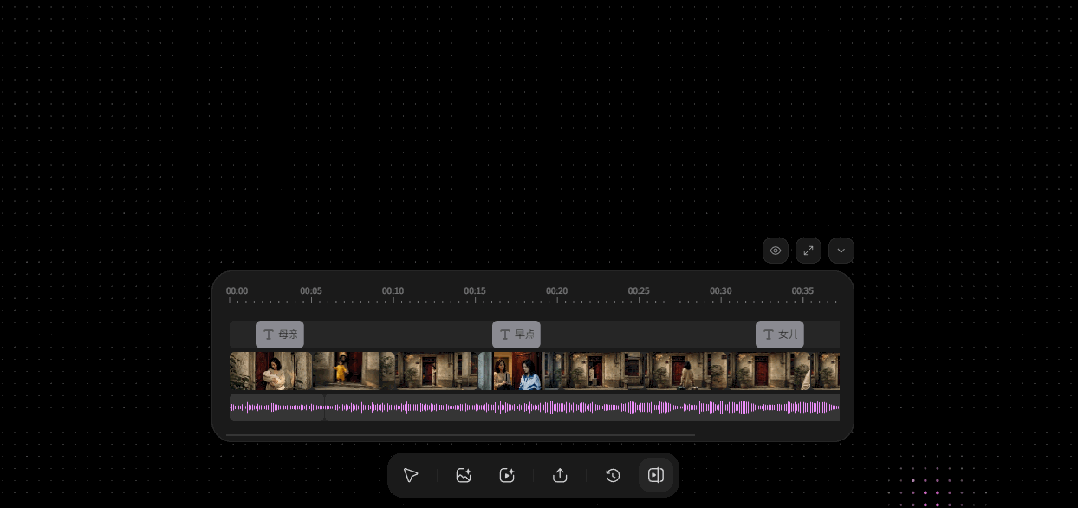1078x508 pixels.
Task: Click the timeline horizontal scrollbar
Action: tap(461, 435)
